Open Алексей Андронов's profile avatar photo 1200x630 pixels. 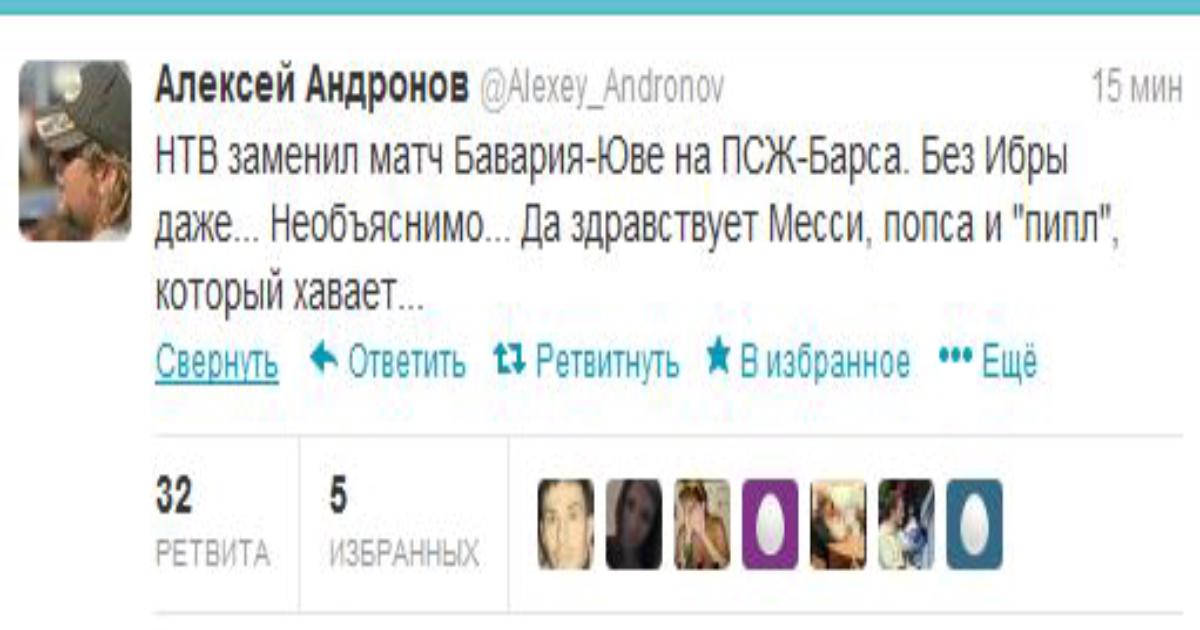75,150
